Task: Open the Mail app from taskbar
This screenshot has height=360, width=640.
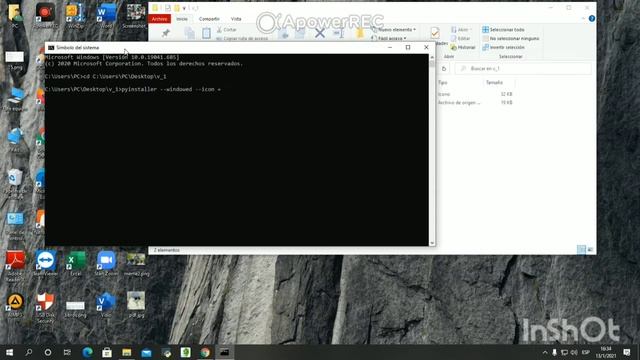Action: pyautogui.click(x=146, y=352)
